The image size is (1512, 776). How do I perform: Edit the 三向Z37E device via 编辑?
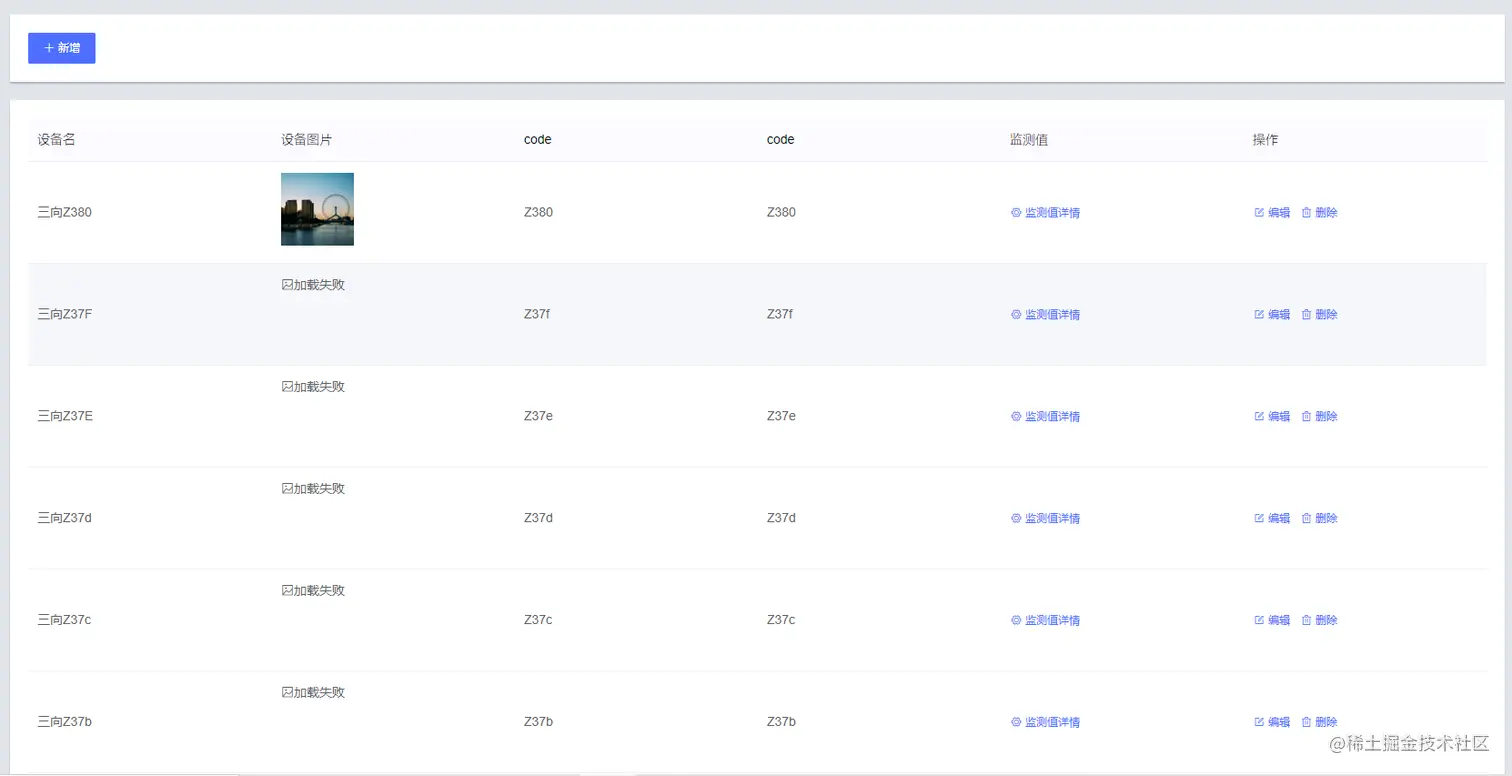[1272, 417]
